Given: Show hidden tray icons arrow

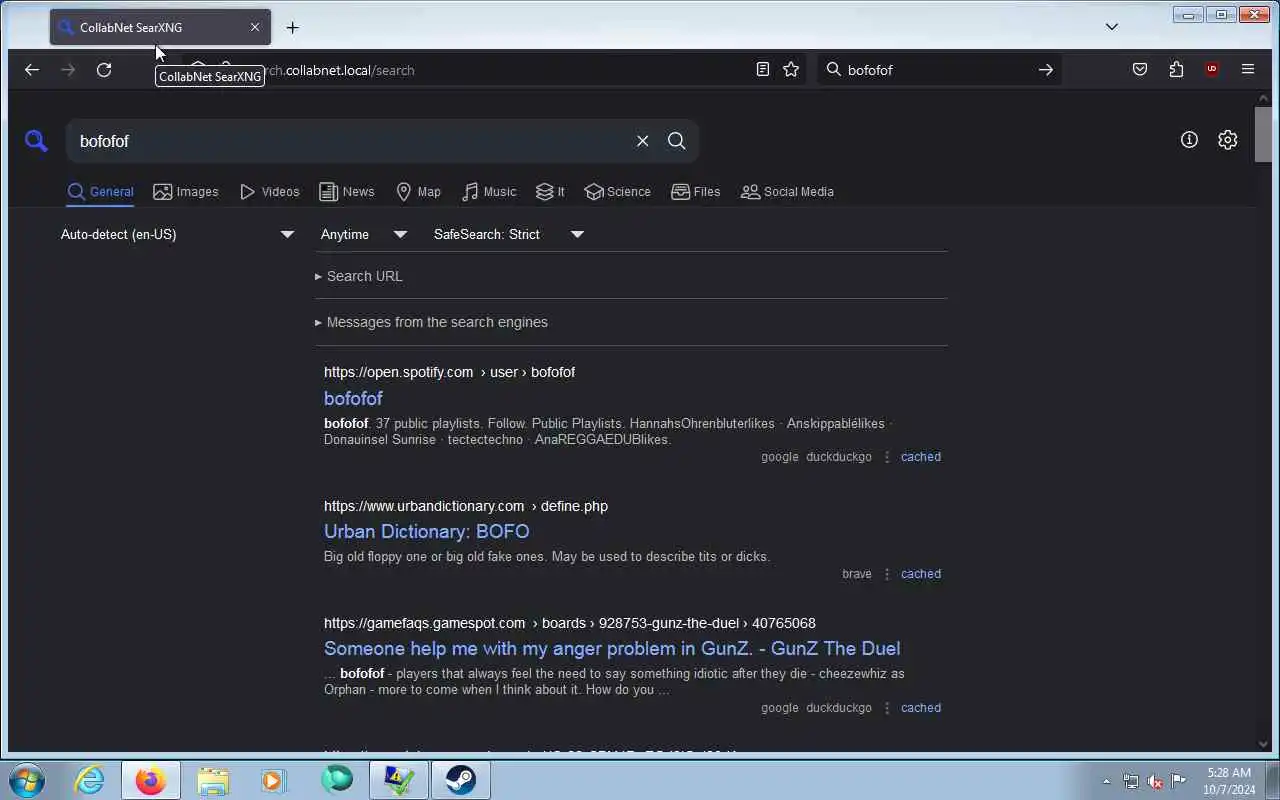Looking at the screenshot, I should pos(1106,781).
